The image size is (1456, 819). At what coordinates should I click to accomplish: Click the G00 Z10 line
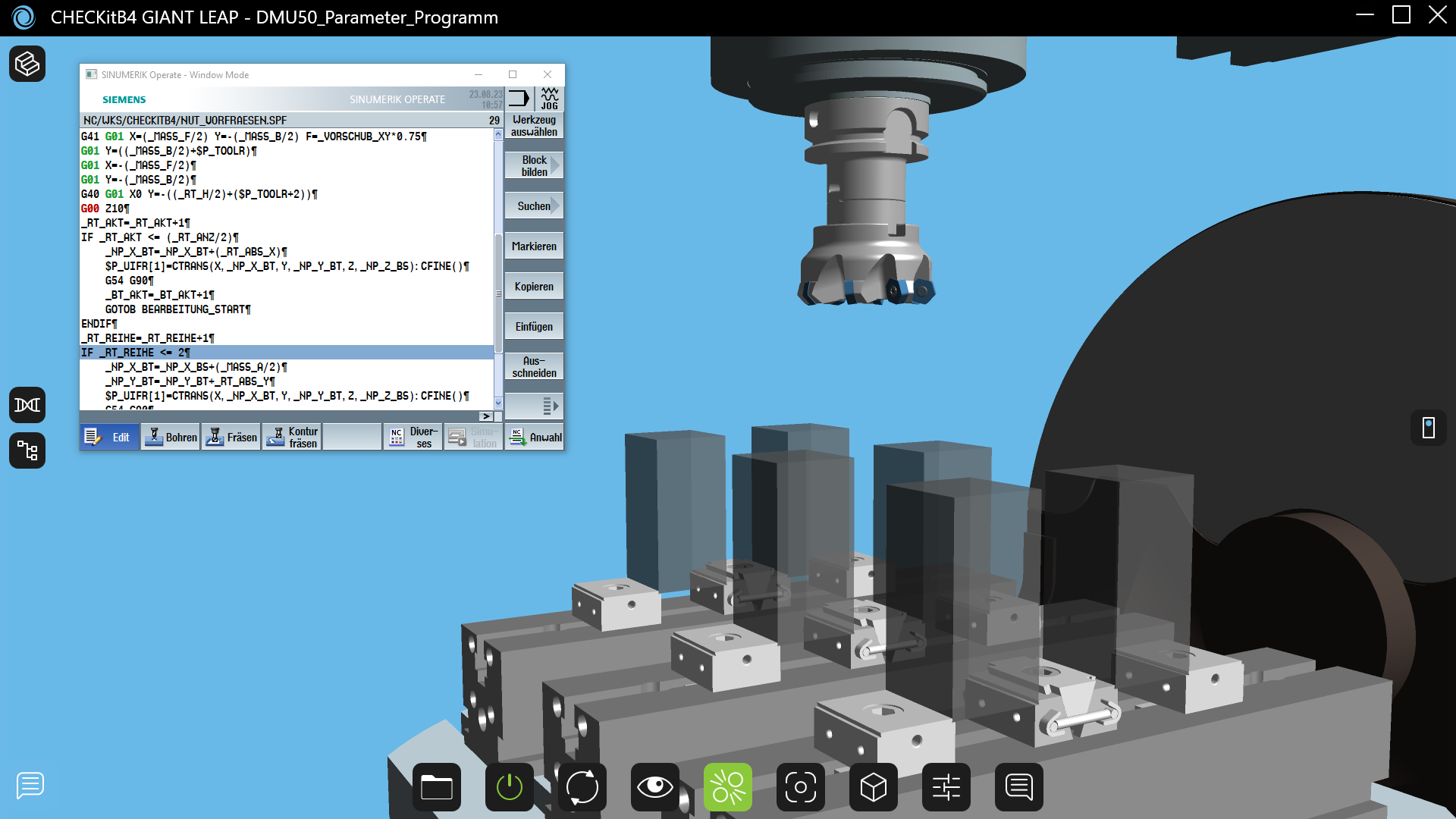click(x=105, y=209)
